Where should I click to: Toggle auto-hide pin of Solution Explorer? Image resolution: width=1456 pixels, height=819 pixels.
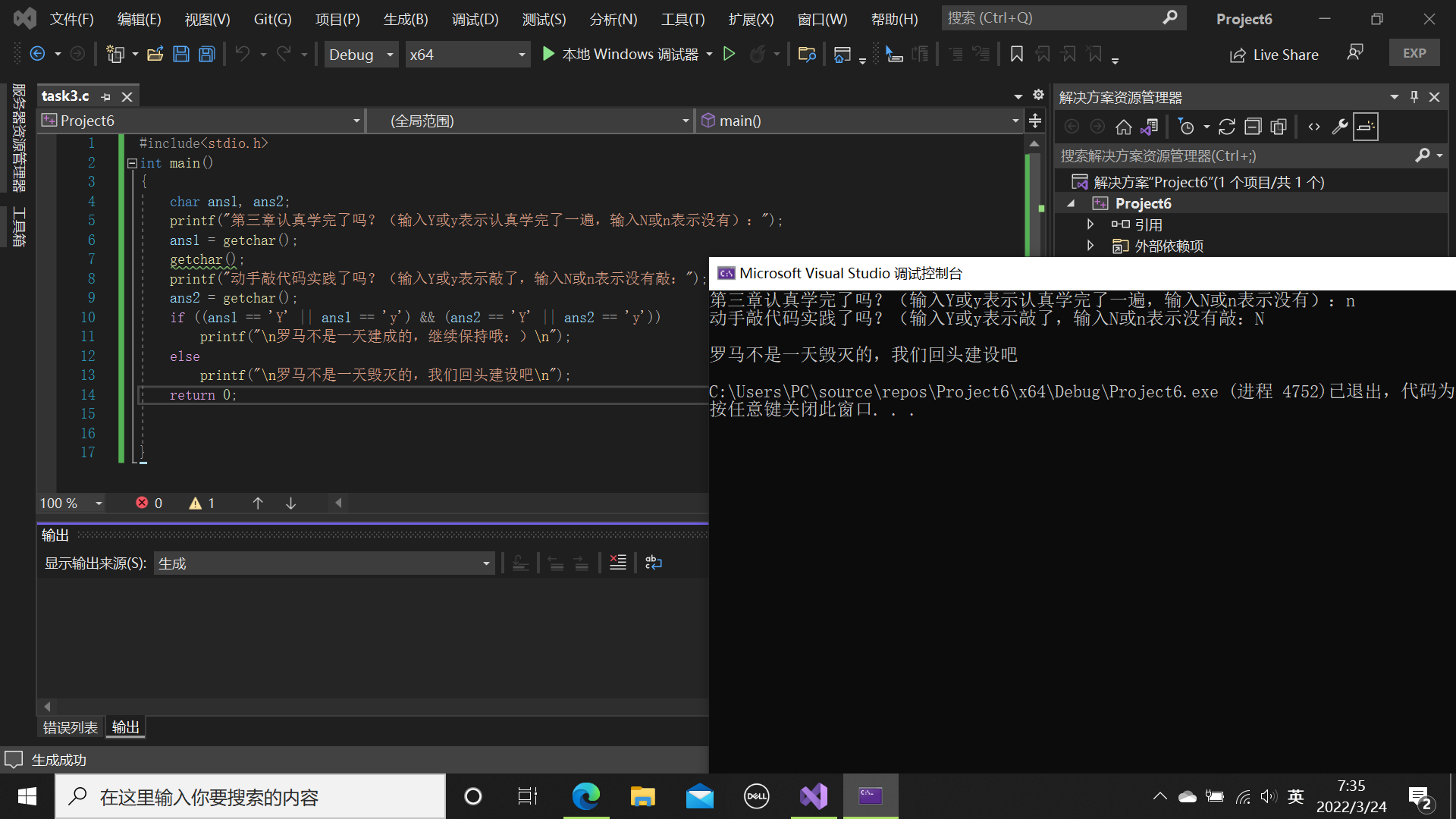(1414, 97)
